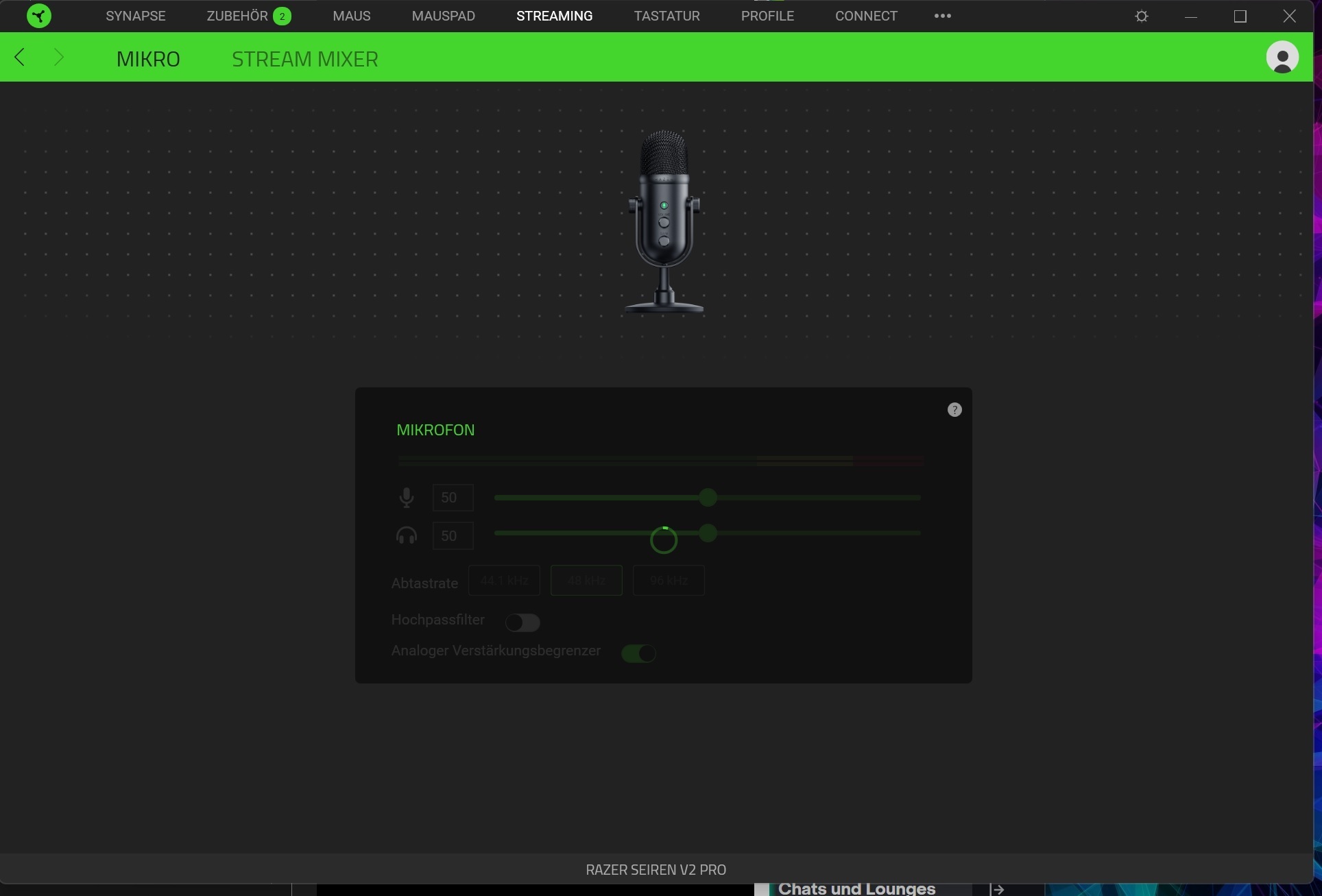Minimize the Razer Synapse window
1322x896 pixels.
click(x=1191, y=16)
